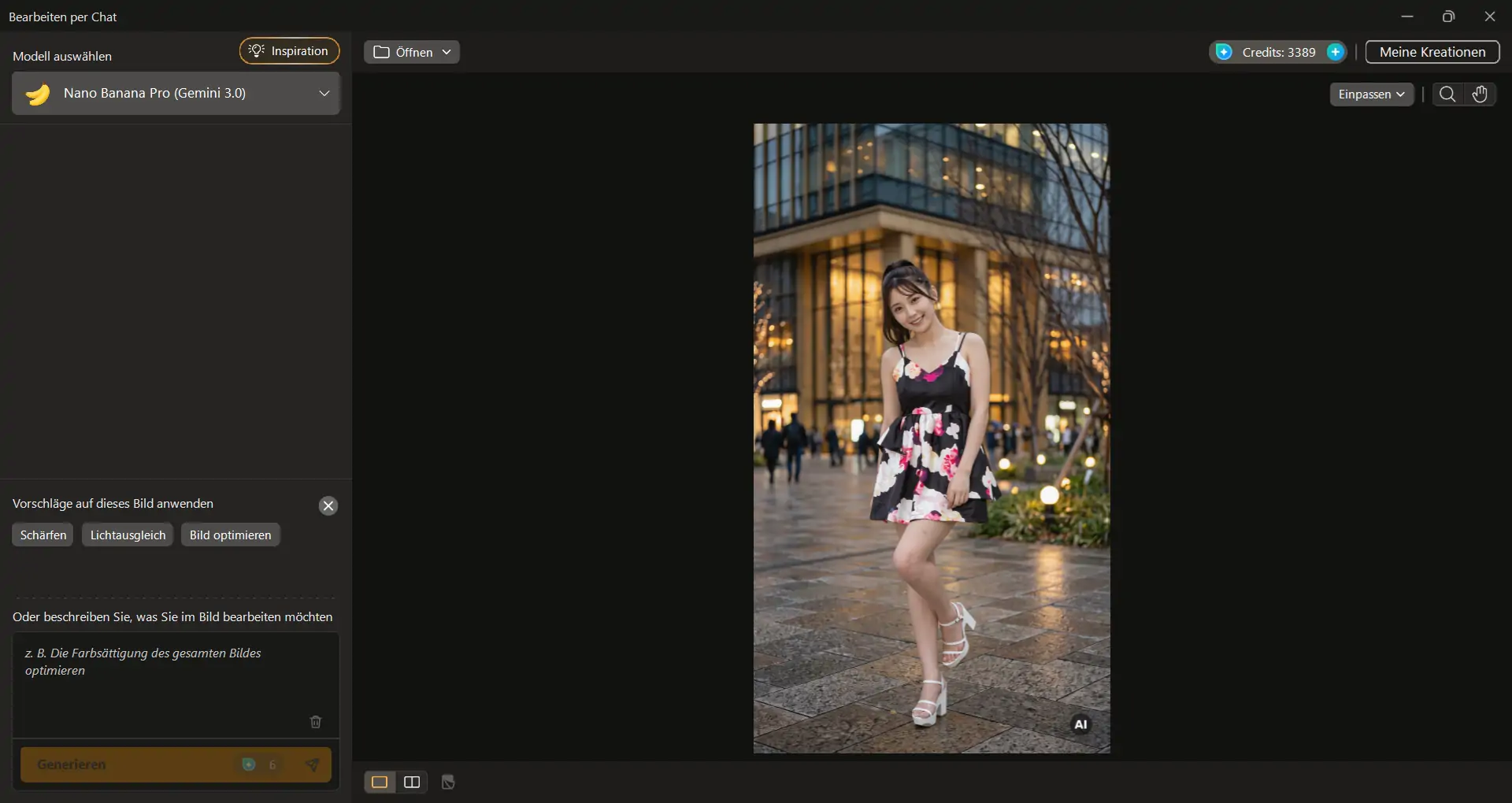Click the Inspiration button
Screen dimensions: 1512x803
click(289, 51)
